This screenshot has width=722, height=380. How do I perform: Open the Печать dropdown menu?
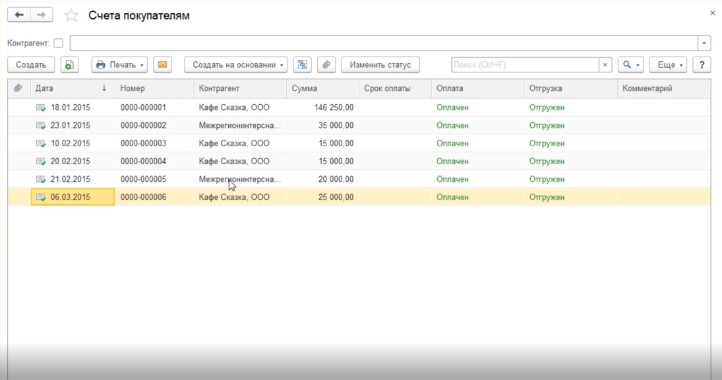point(119,65)
